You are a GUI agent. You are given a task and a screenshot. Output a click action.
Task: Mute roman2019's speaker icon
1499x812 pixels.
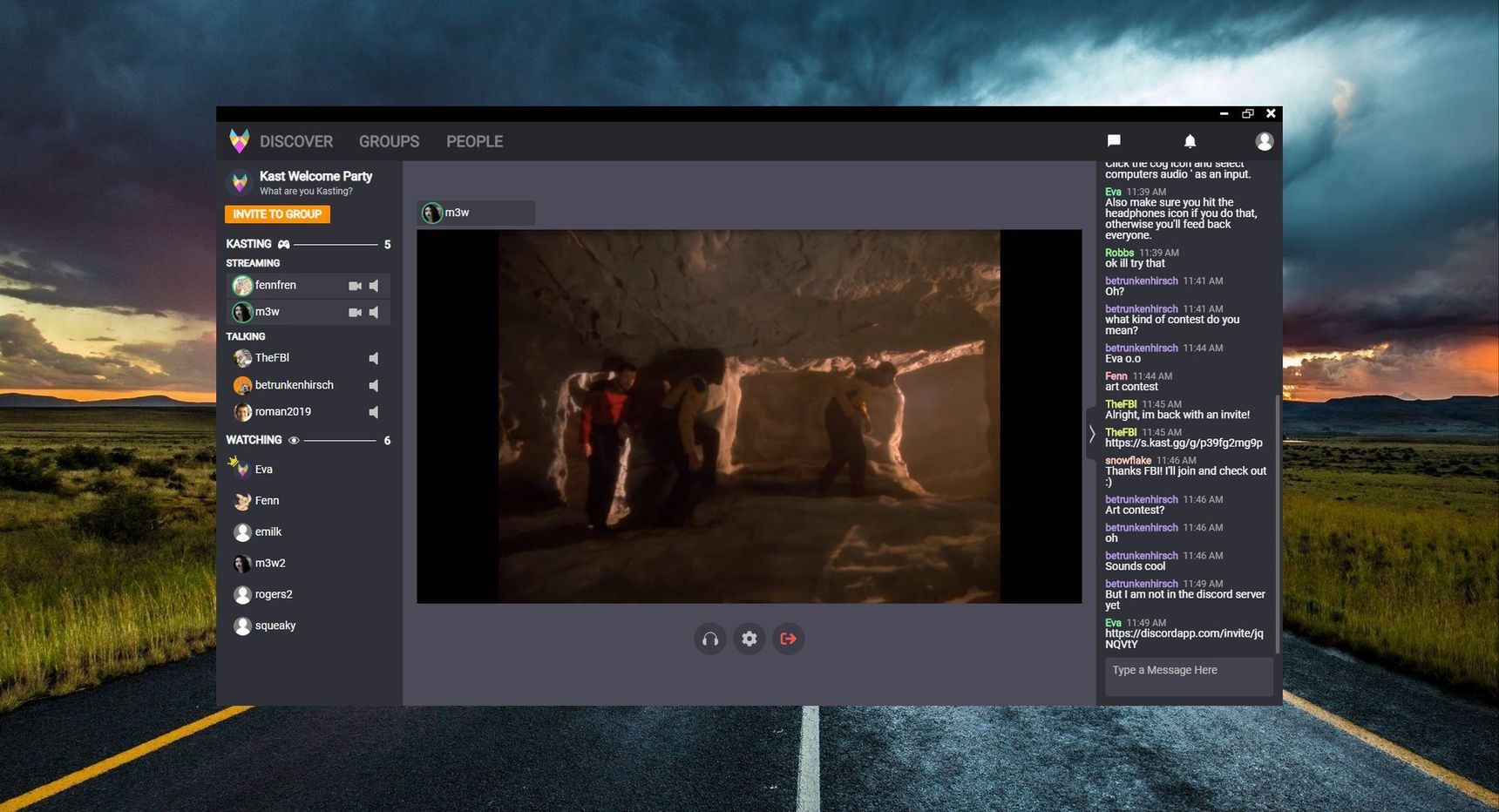point(374,412)
